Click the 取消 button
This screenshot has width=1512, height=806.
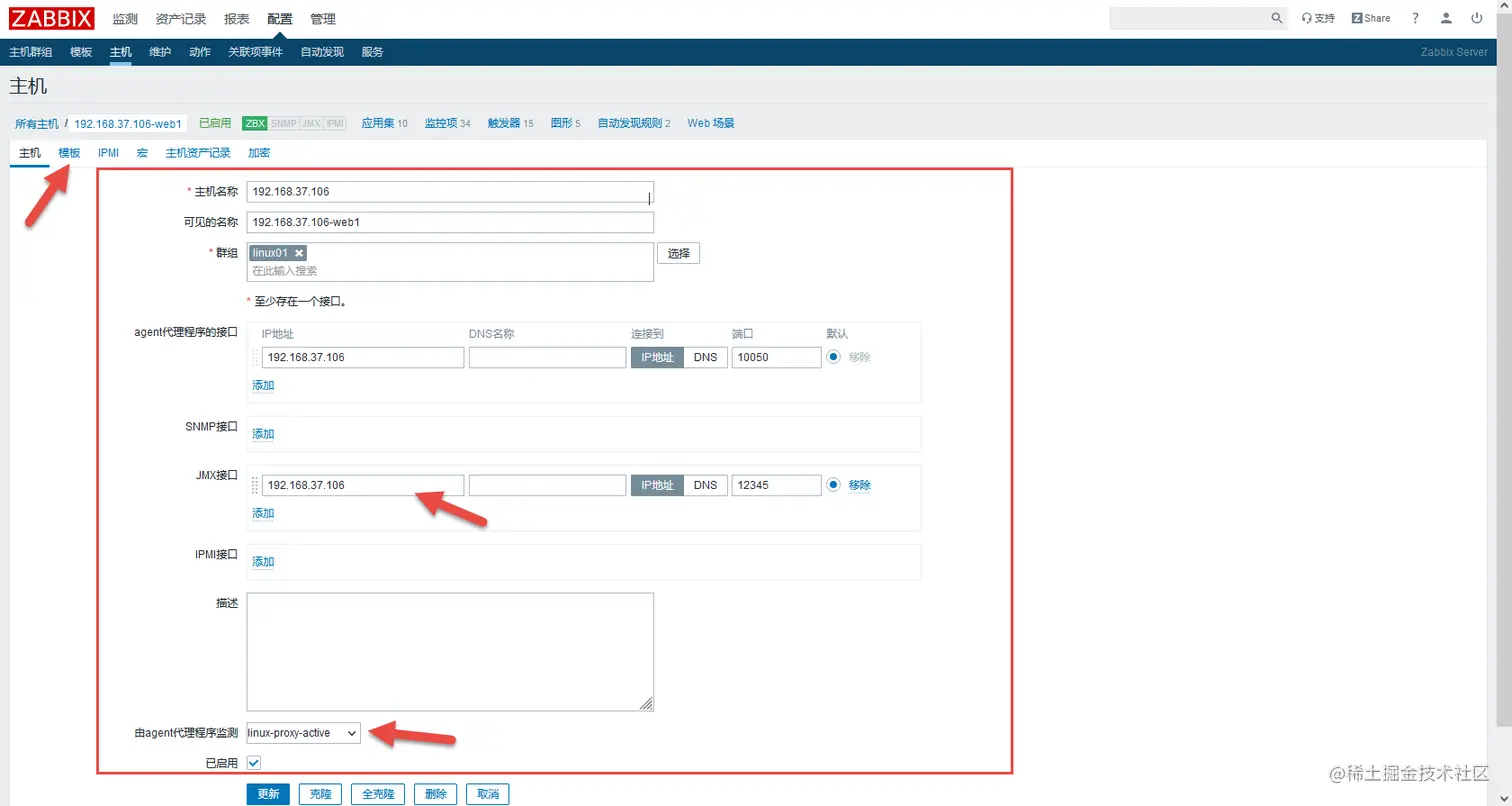coord(487,794)
